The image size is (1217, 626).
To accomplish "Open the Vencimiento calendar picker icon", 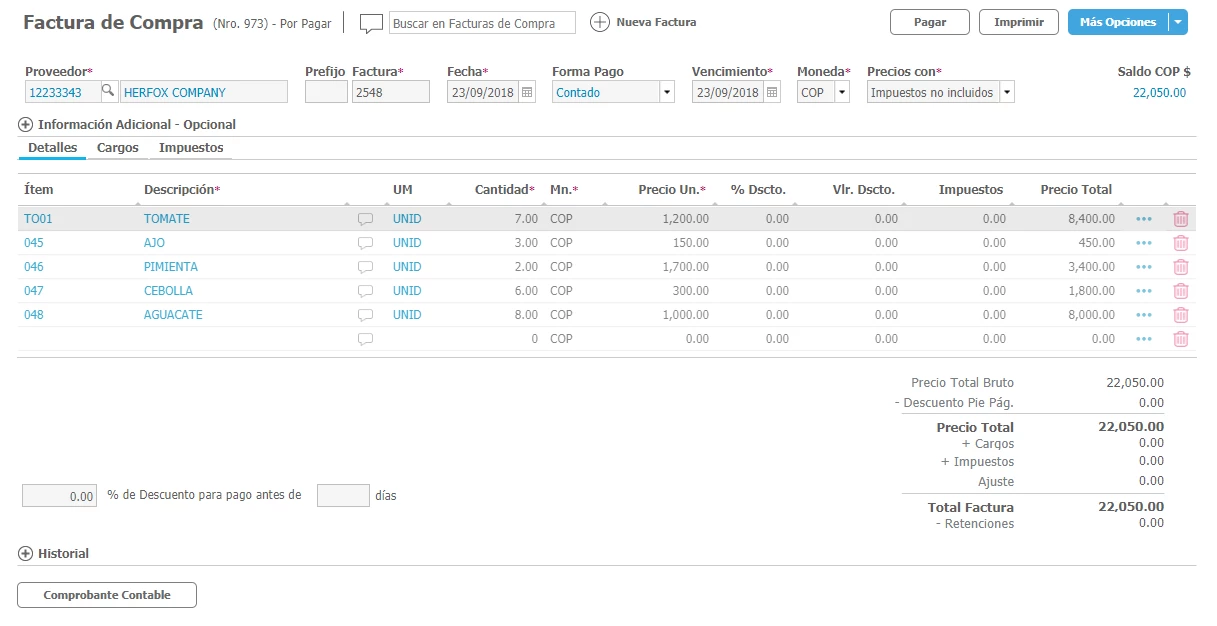I will point(772,92).
